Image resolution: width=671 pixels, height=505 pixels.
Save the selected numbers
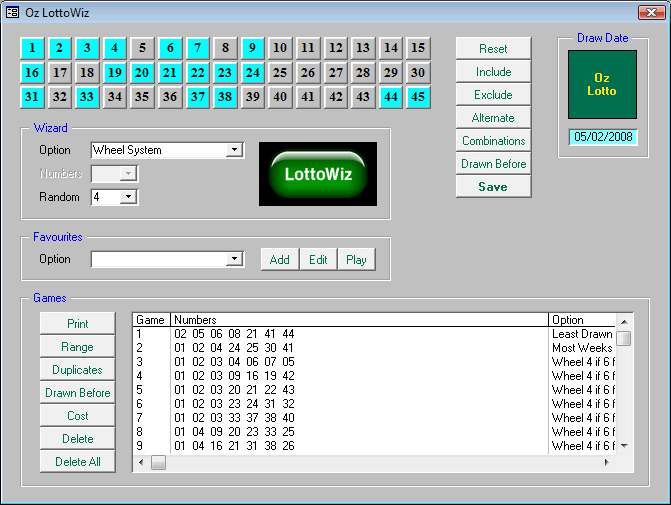pyautogui.click(x=493, y=187)
